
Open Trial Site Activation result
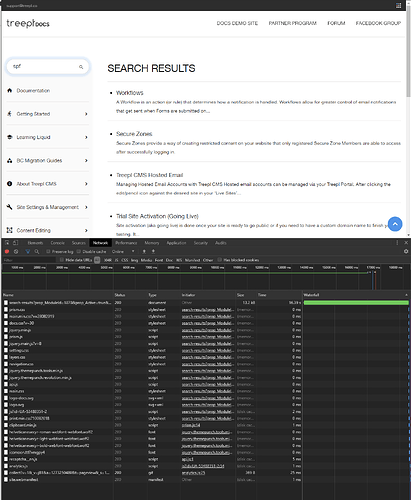click(x=157, y=216)
